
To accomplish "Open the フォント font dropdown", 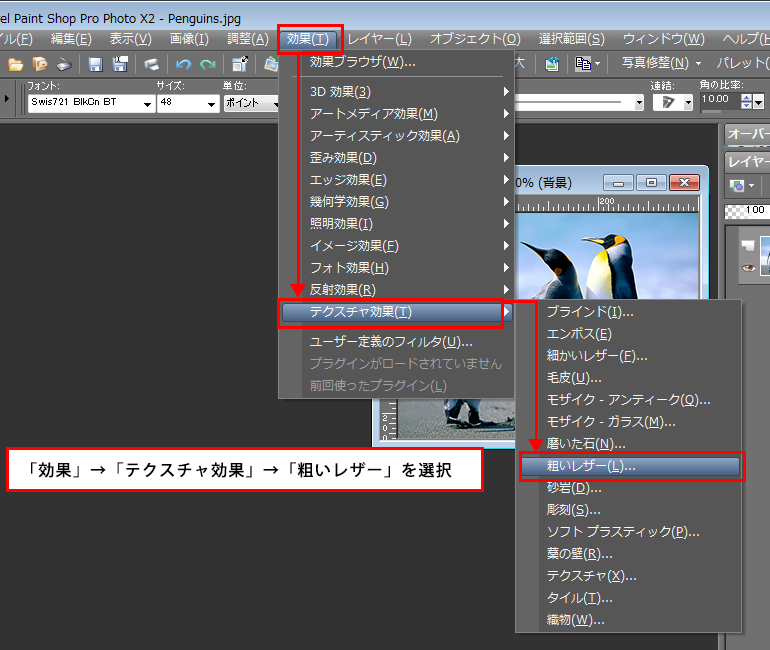I will (x=147, y=104).
